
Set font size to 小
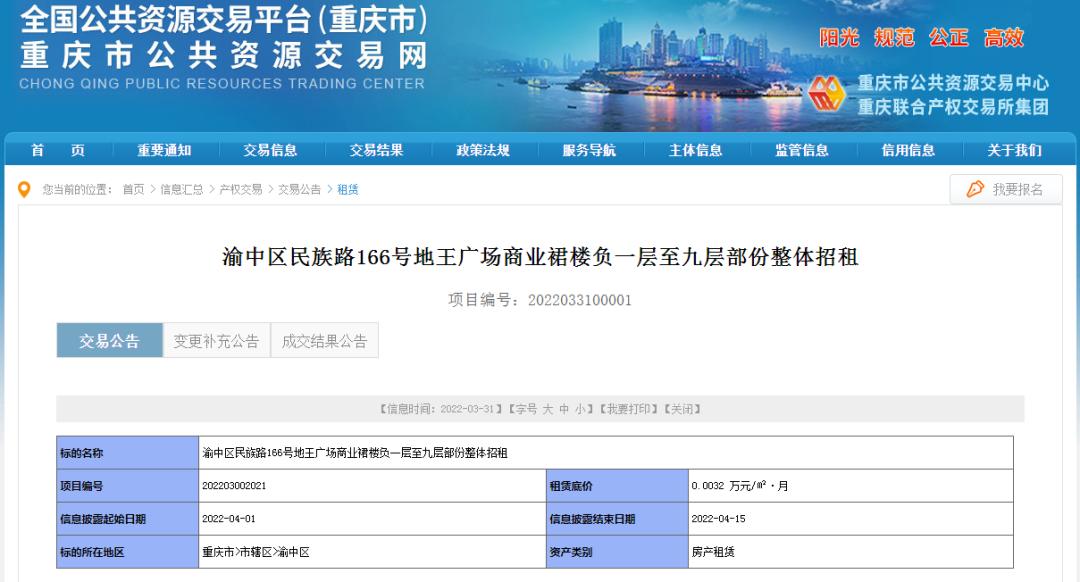click(580, 409)
